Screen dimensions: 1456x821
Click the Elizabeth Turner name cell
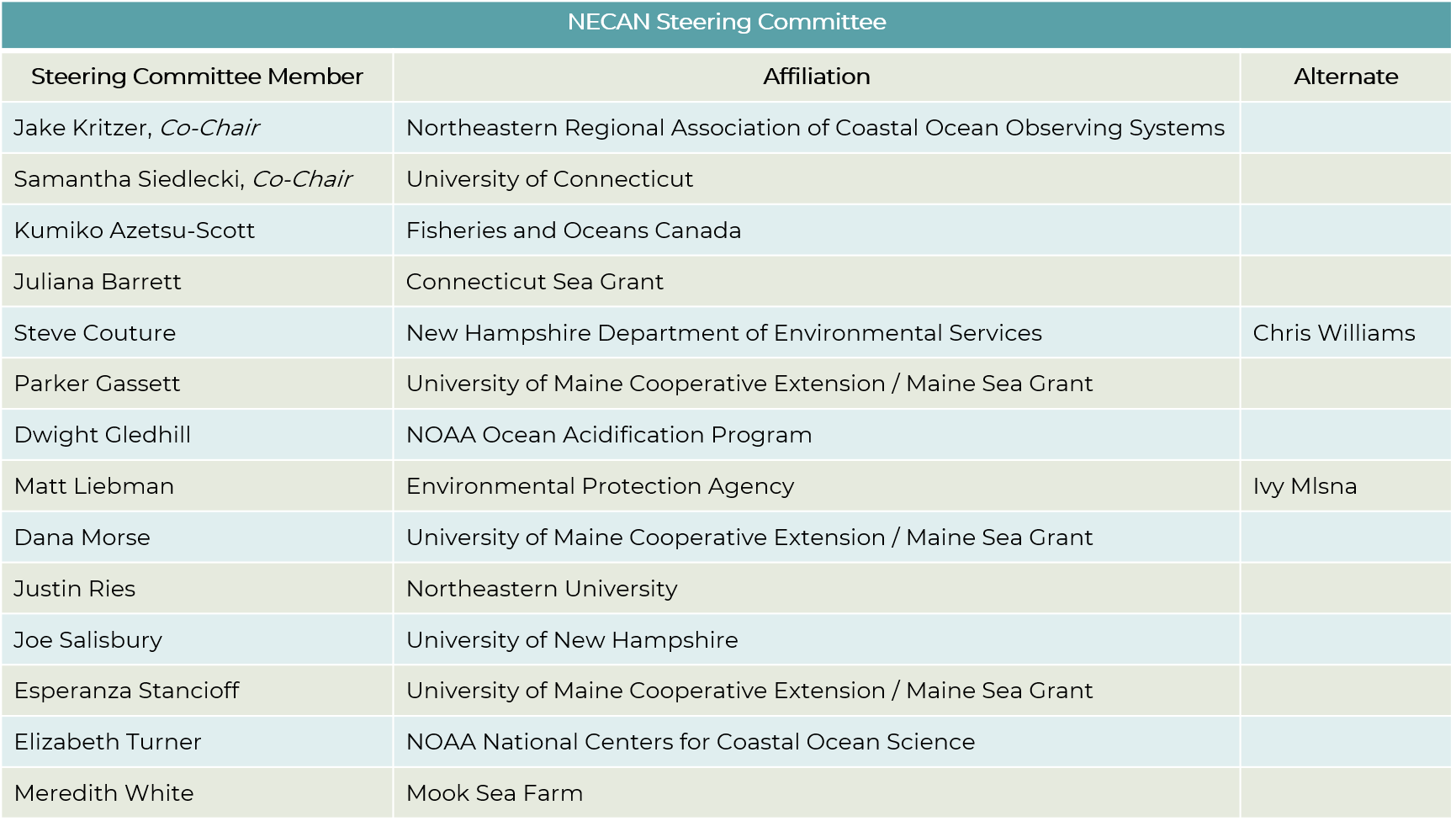pyautogui.click(x=197, y=742)
